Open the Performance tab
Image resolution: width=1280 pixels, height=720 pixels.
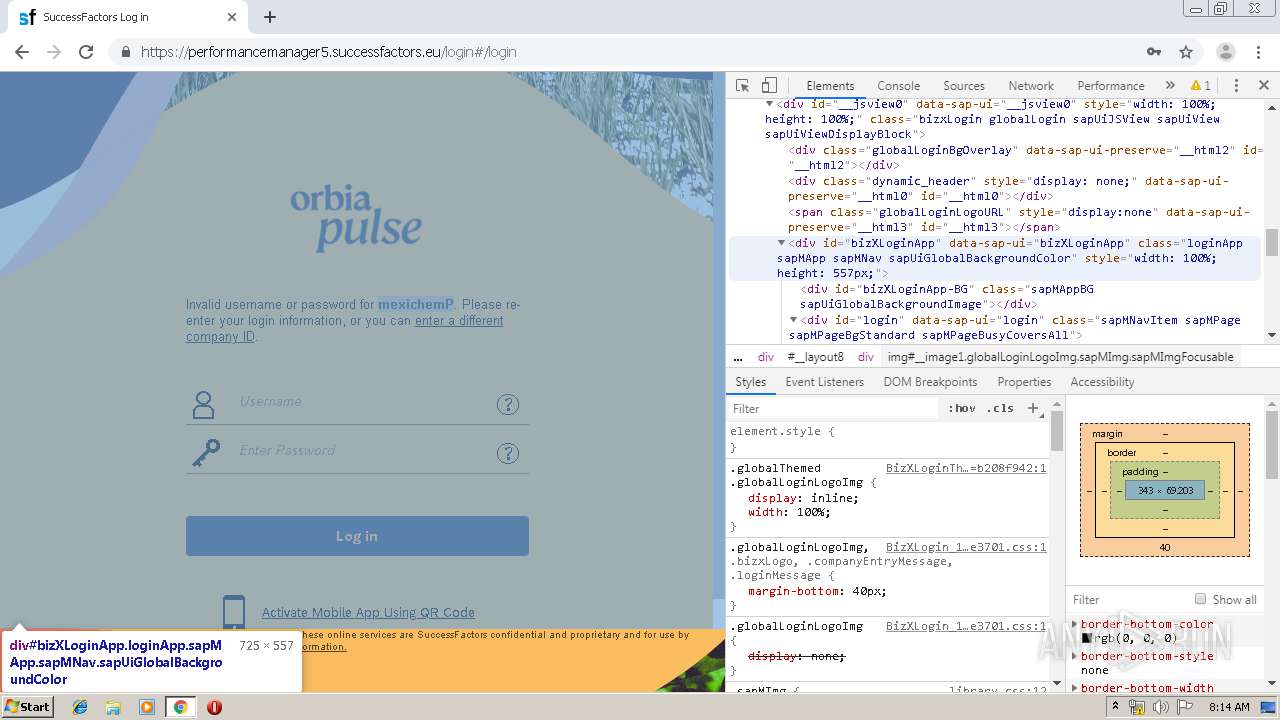(x=1111, y=86)
